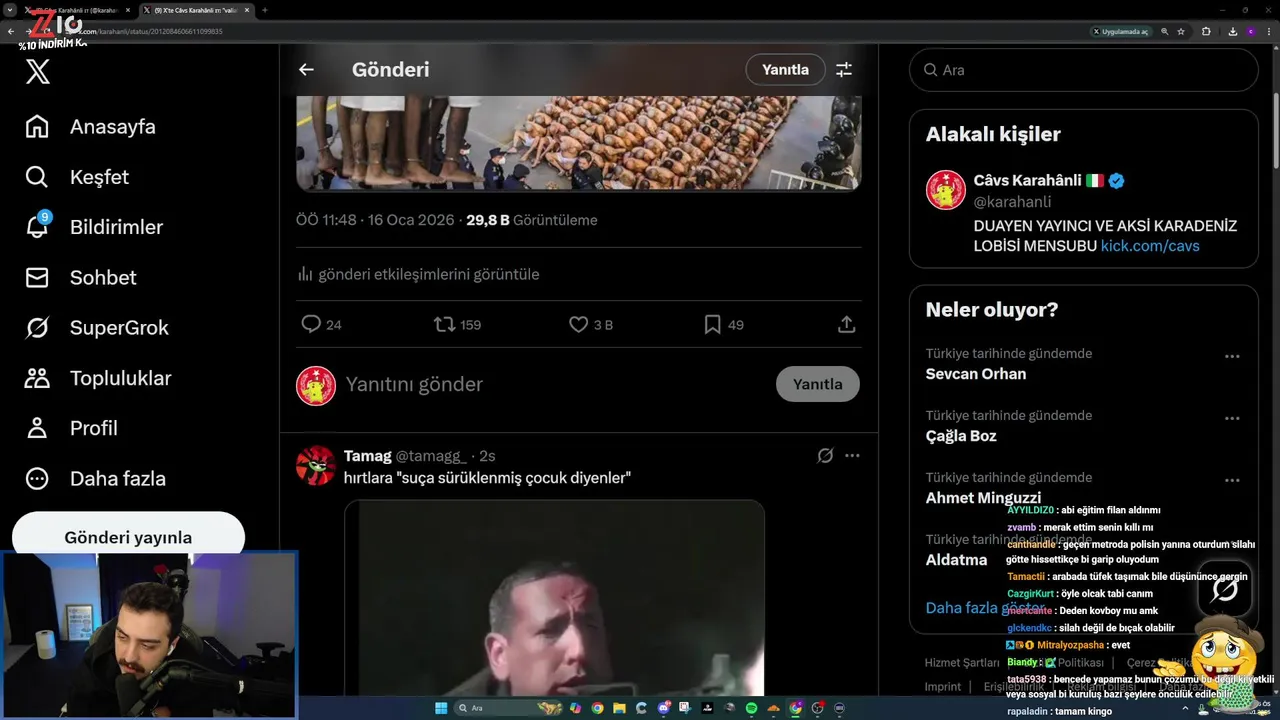Open Câvs Karahânli profile name

point(1028,181)
